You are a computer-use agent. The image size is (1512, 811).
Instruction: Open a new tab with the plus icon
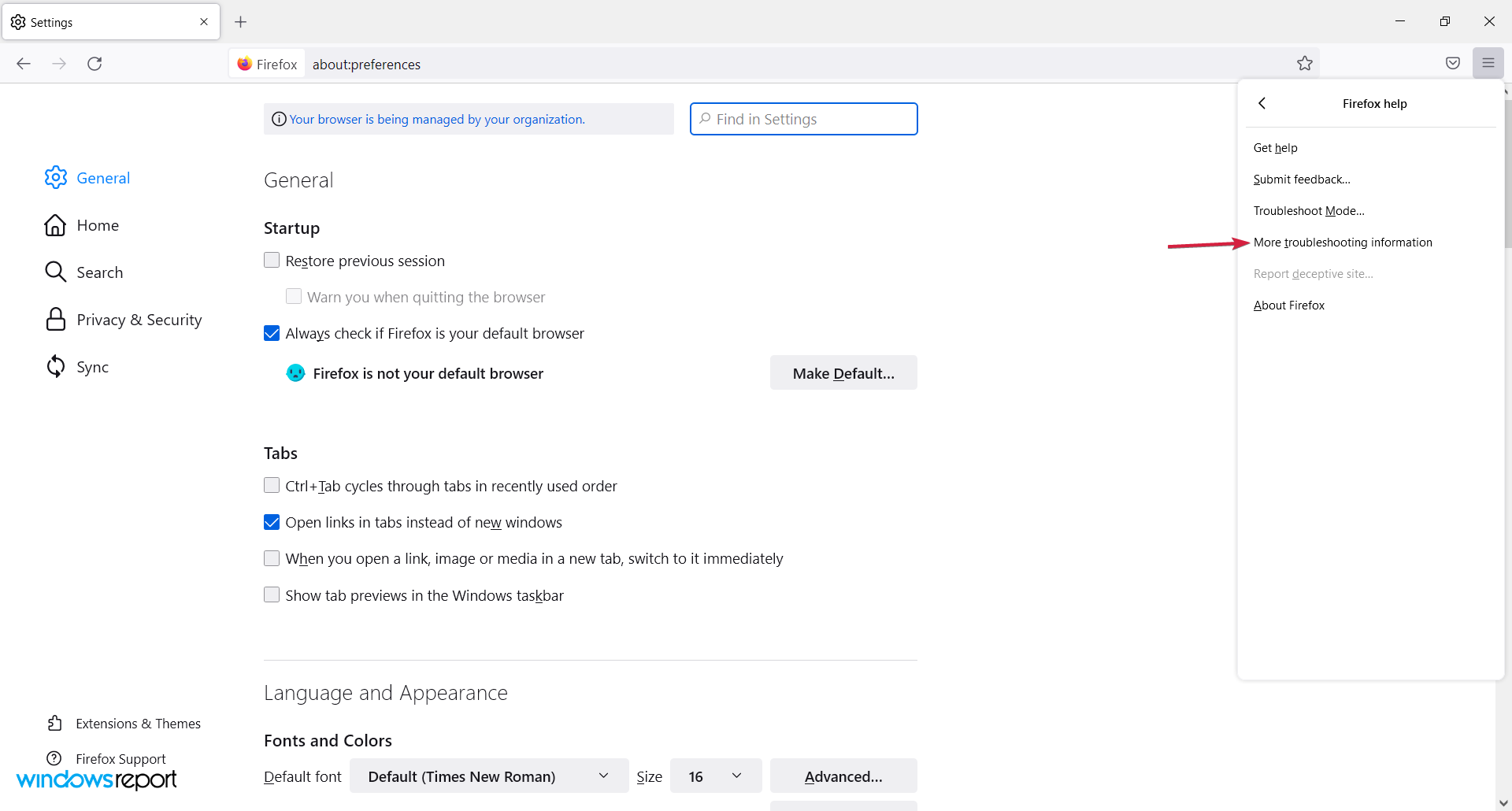241,22
